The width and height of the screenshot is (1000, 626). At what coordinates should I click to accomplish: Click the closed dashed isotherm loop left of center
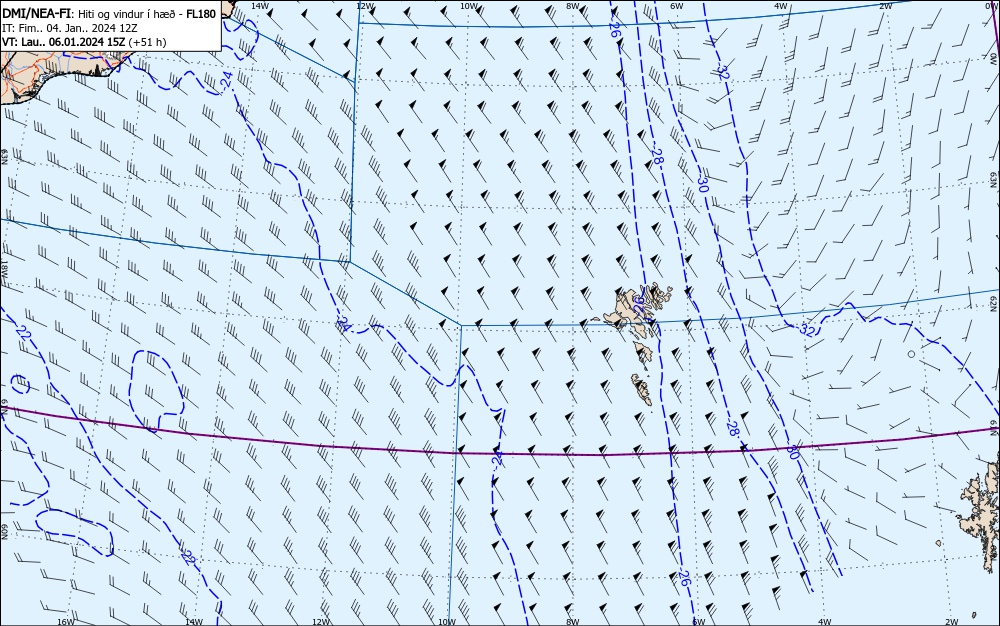point(157,391)
